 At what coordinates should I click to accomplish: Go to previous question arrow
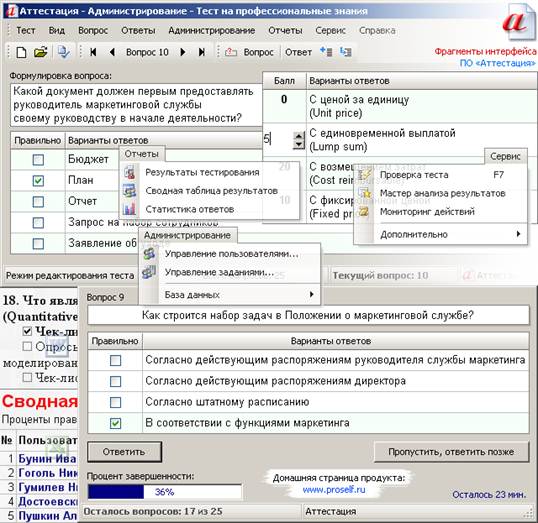[112, 52]
